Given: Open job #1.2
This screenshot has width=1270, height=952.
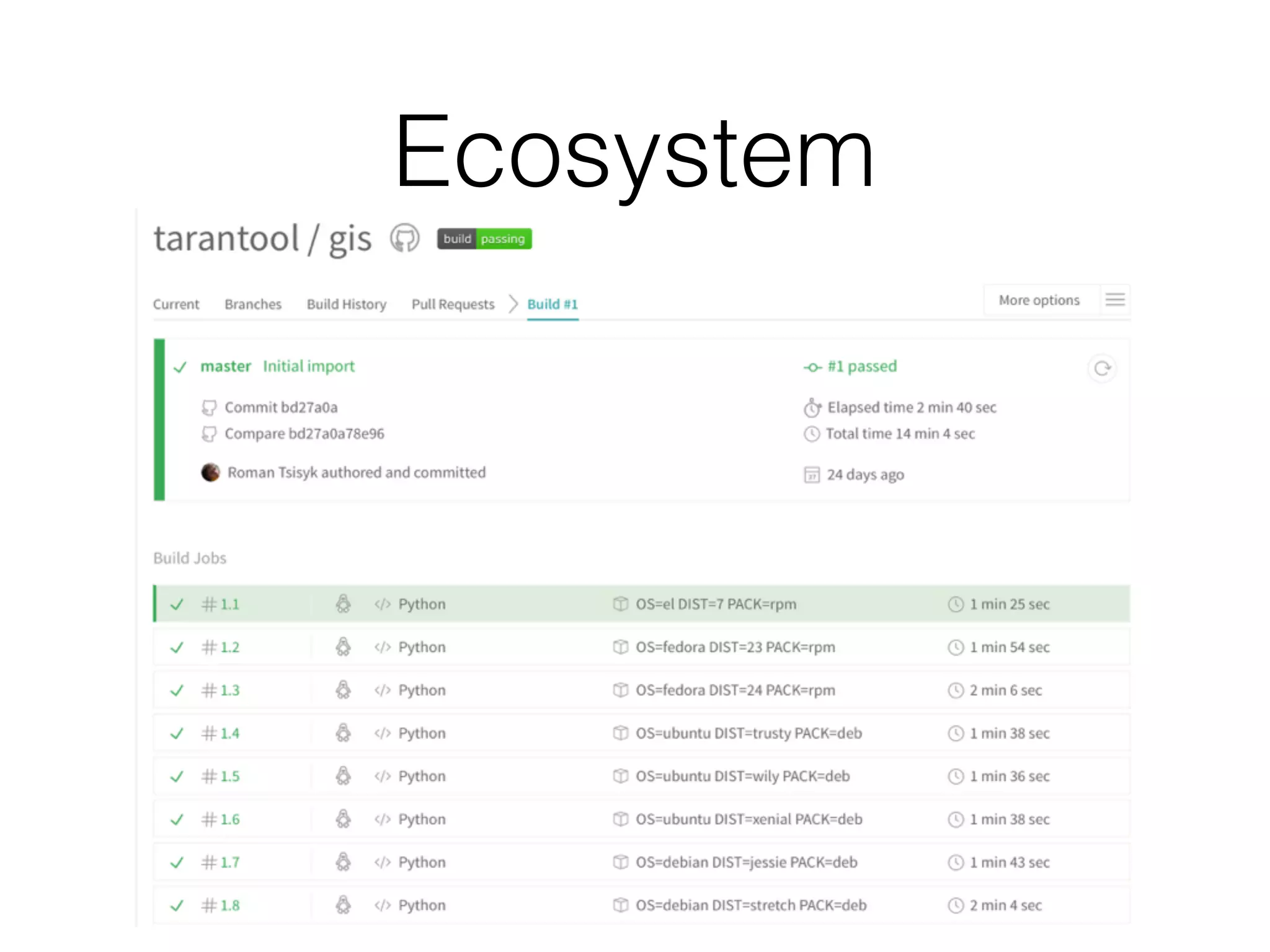Looking at the screenshot, I should [x=642, y=647].
